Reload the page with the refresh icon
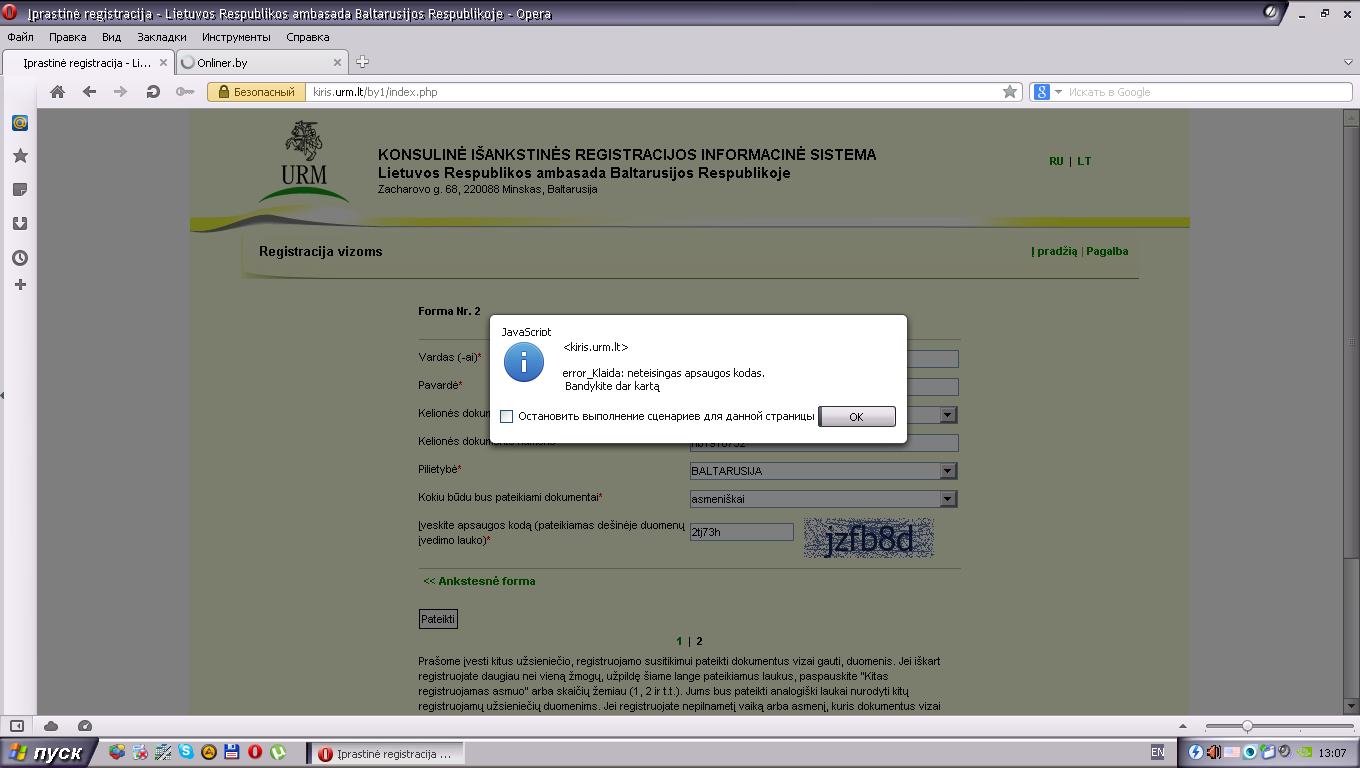 tap(153, 92)
